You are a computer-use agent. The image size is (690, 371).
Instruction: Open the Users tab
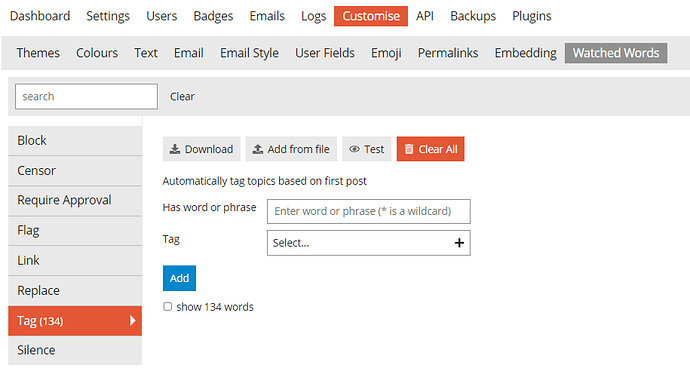coord(161,16)
